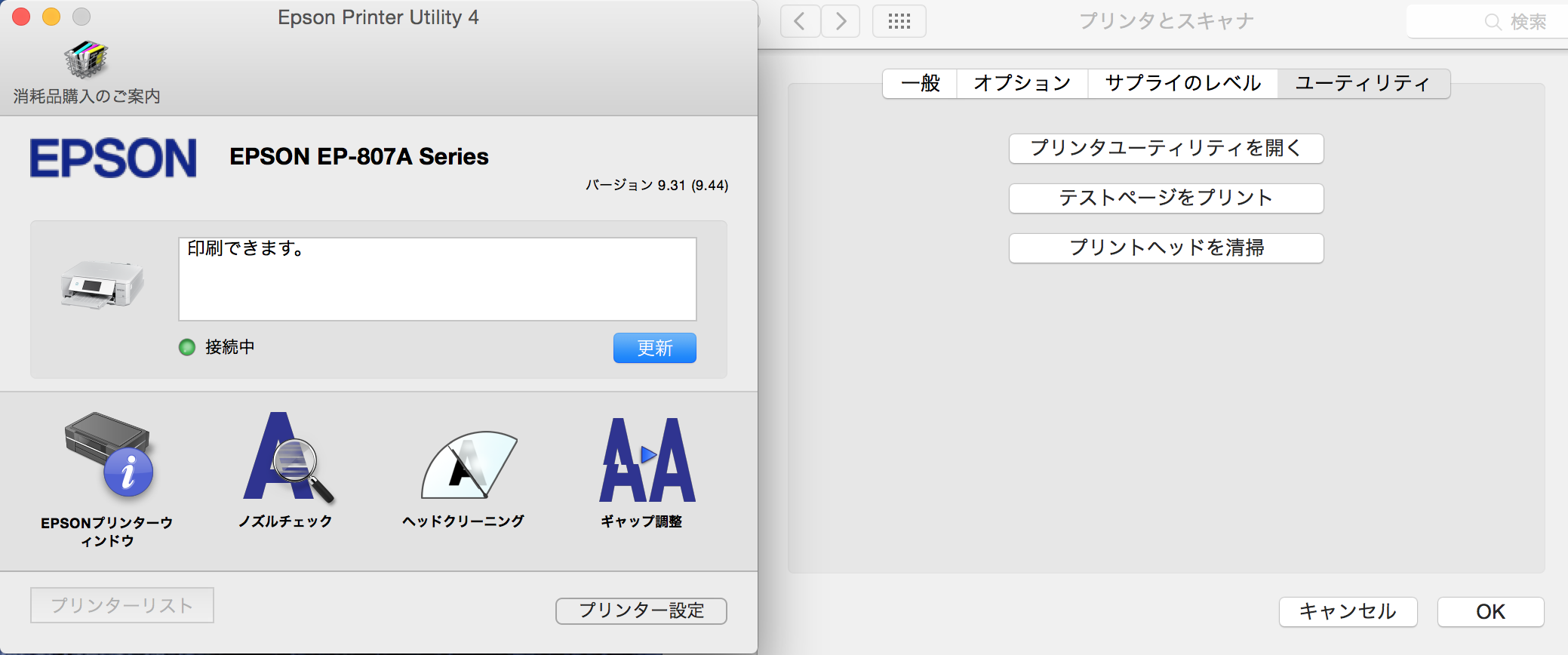
Task: Click キャンセル in the printer options sheet
Action: [x=1348, y=612]
